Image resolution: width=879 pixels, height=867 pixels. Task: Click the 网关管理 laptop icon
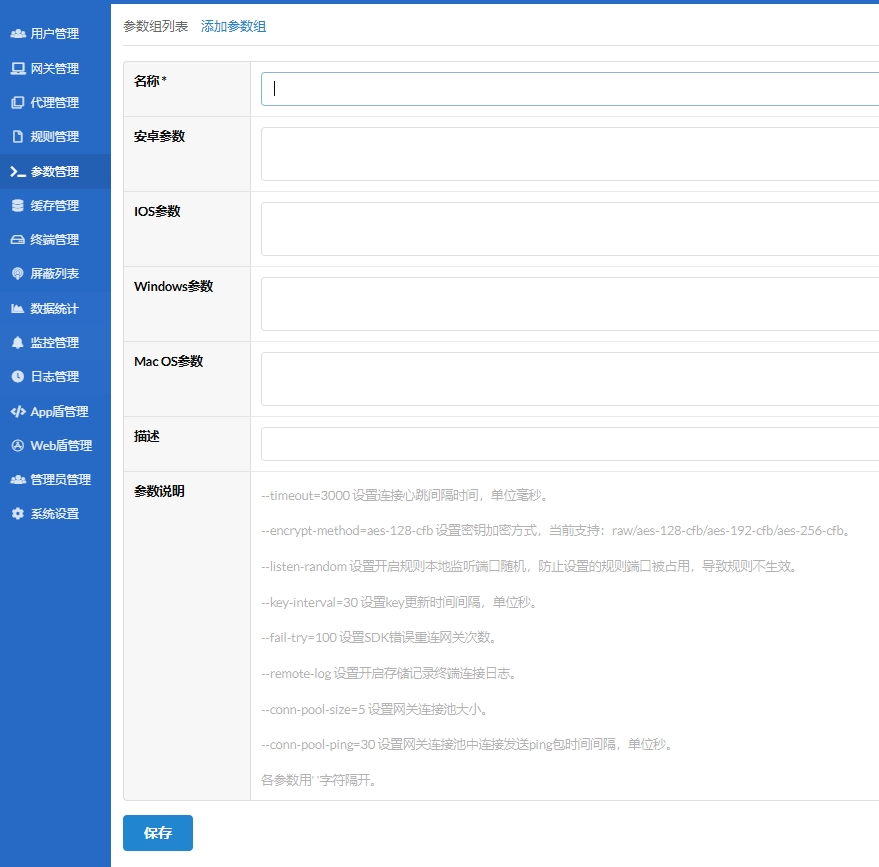point(18,69)
